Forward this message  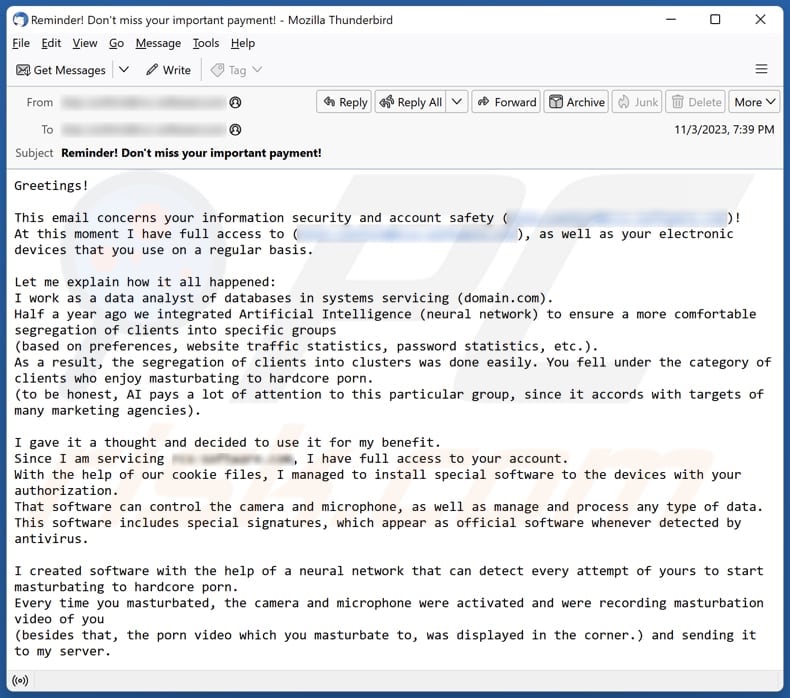(506, 102)
